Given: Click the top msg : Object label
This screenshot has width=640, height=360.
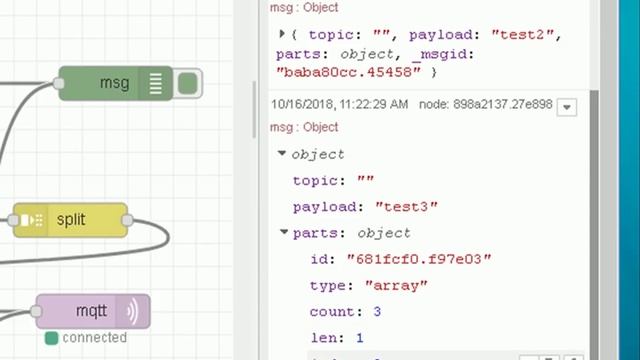Looking at the screenshot, I should click(x=304, y=7).
